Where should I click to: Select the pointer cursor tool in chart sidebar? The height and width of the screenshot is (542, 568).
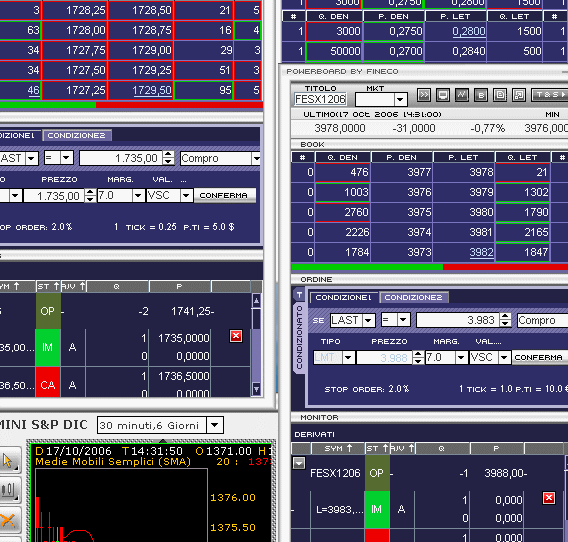pos(9,461)
